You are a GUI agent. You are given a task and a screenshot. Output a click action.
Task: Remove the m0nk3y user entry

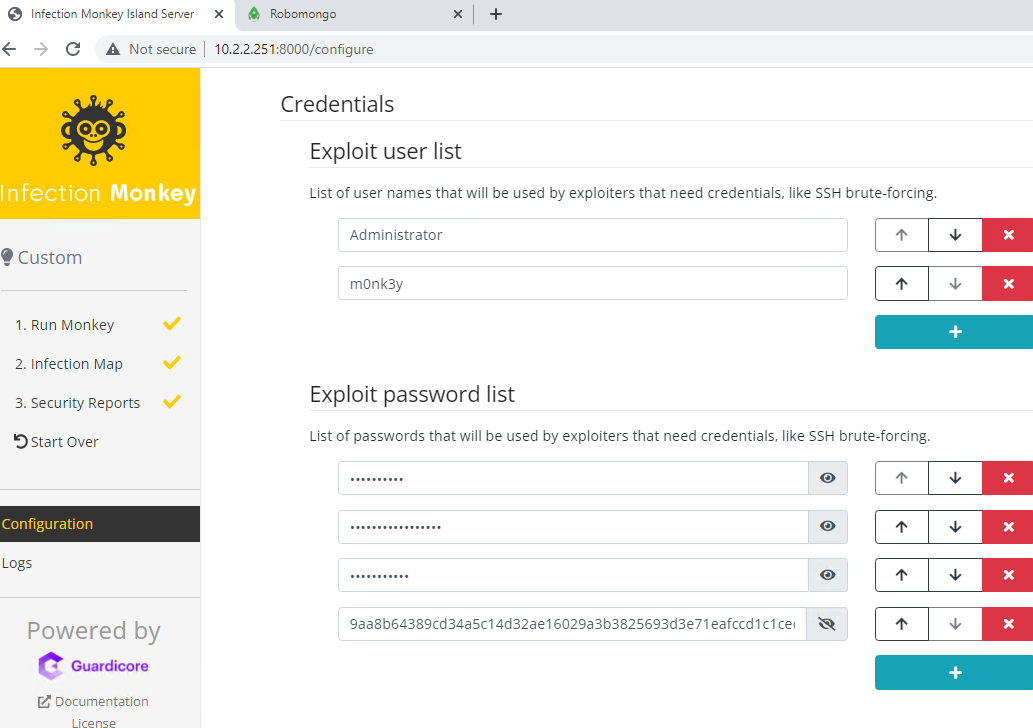pyautogui.click(x=1008, y=284)
